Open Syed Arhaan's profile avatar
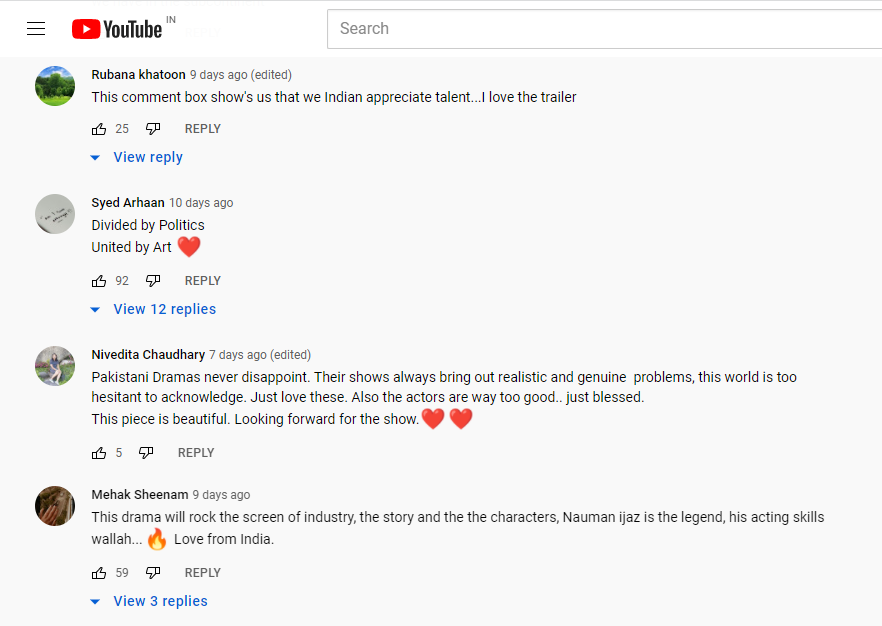This screenshot has width=882, height=626. [x=55, y=214]
